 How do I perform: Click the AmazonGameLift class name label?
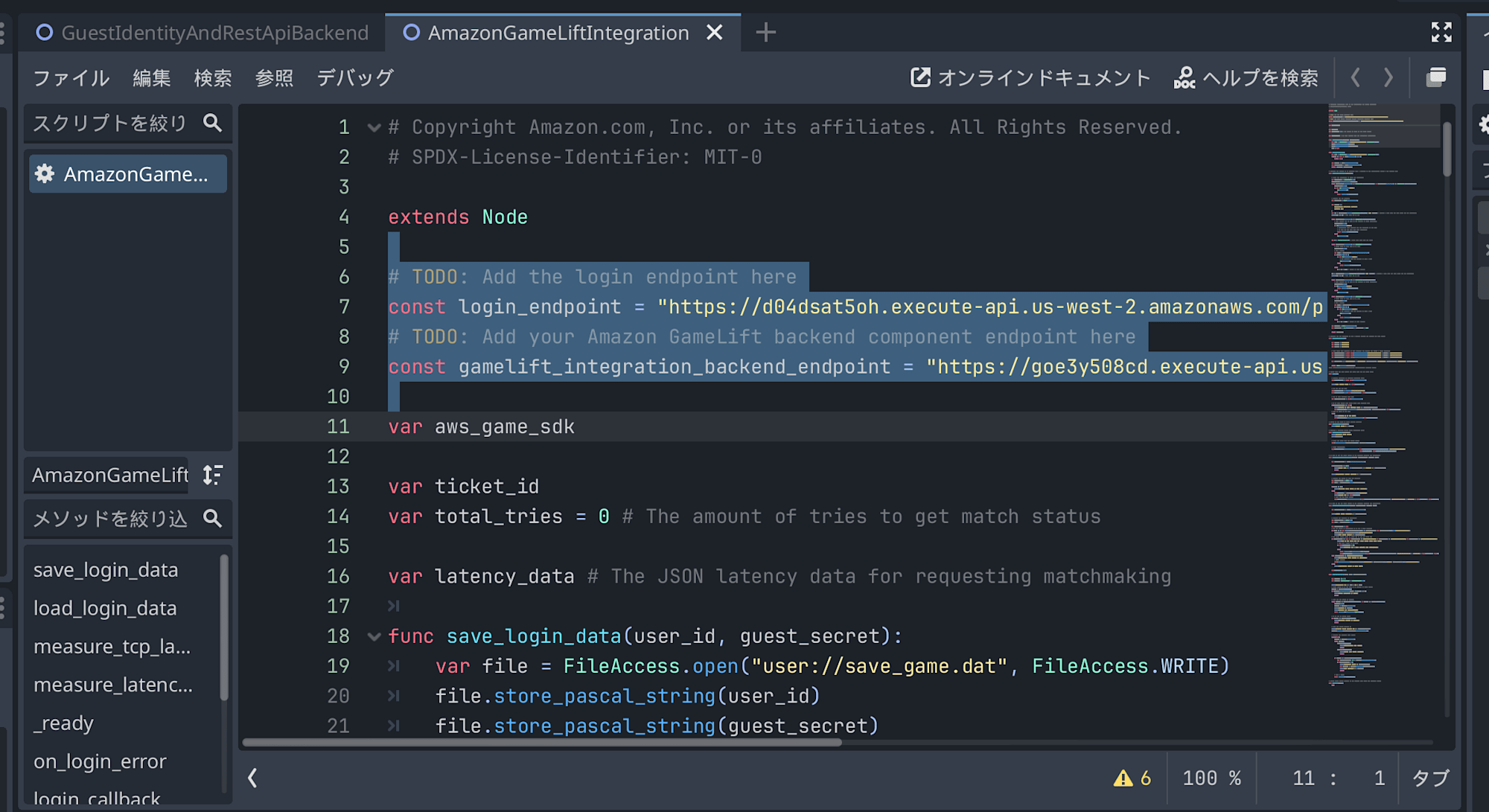pyautogui.click(x=109, y=475)
